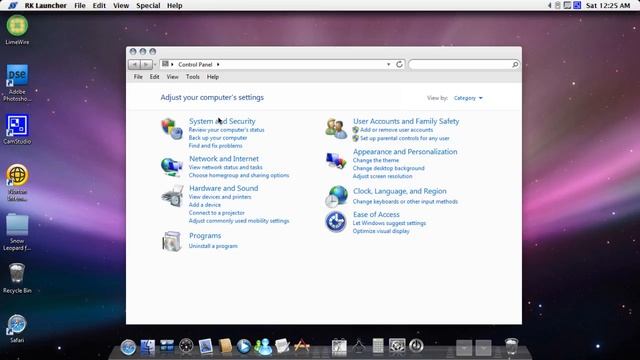Open the Tools menu in Control Panel

[x=193, y=77]
